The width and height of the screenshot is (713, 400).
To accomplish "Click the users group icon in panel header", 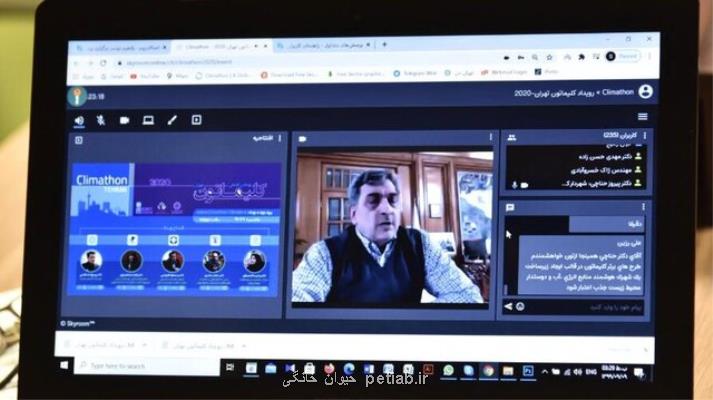I will pyautogui.click(x=512, y=137).
